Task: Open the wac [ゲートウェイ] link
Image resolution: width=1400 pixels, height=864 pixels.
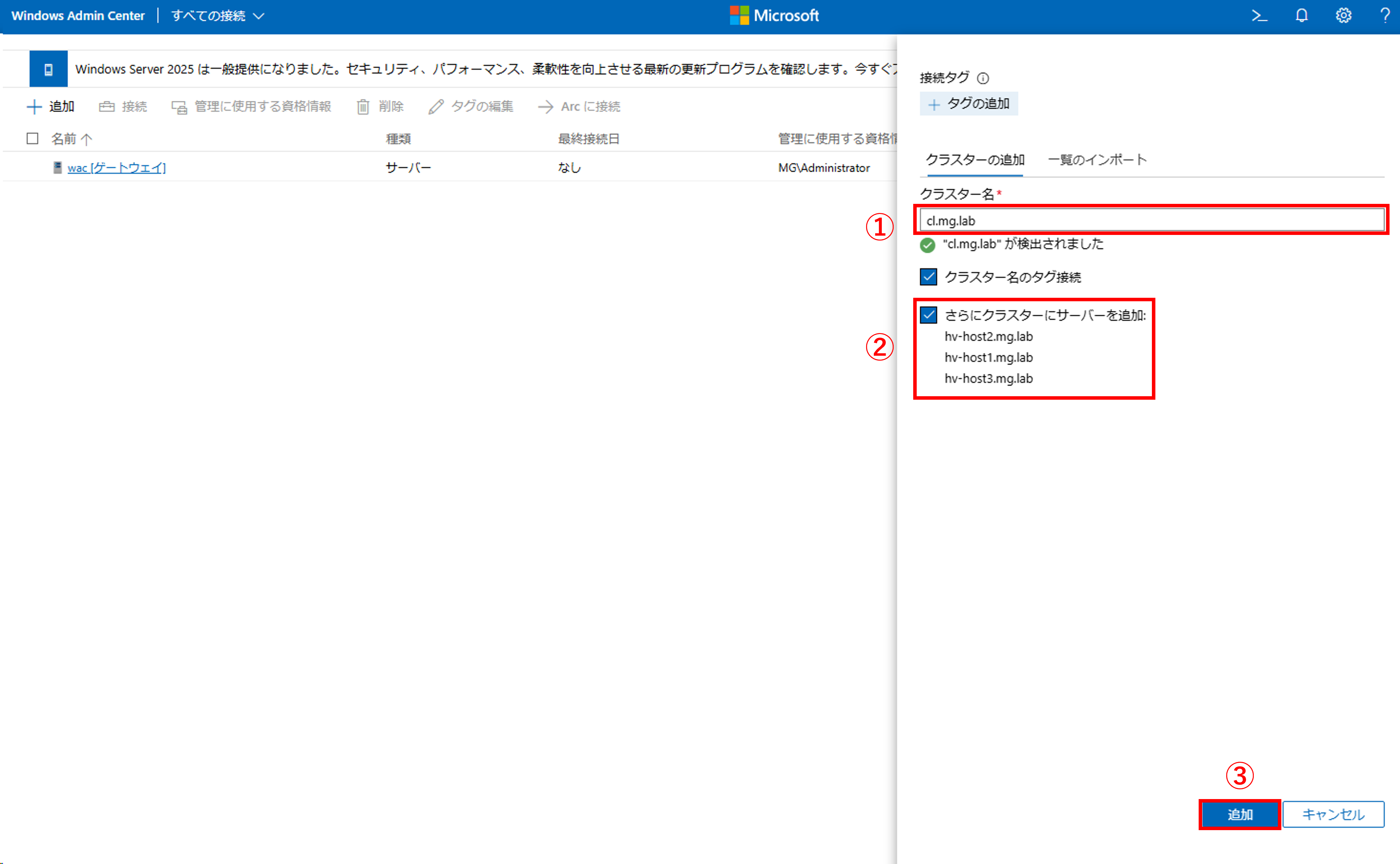Action: pos(117,168)
